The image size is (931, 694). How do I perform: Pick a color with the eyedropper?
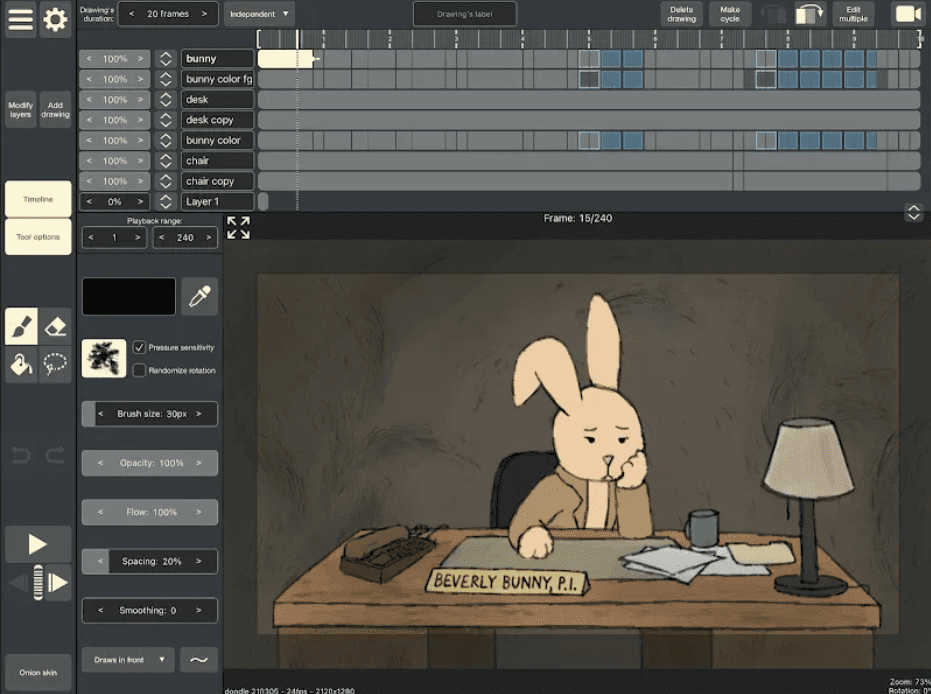point(200,296)
